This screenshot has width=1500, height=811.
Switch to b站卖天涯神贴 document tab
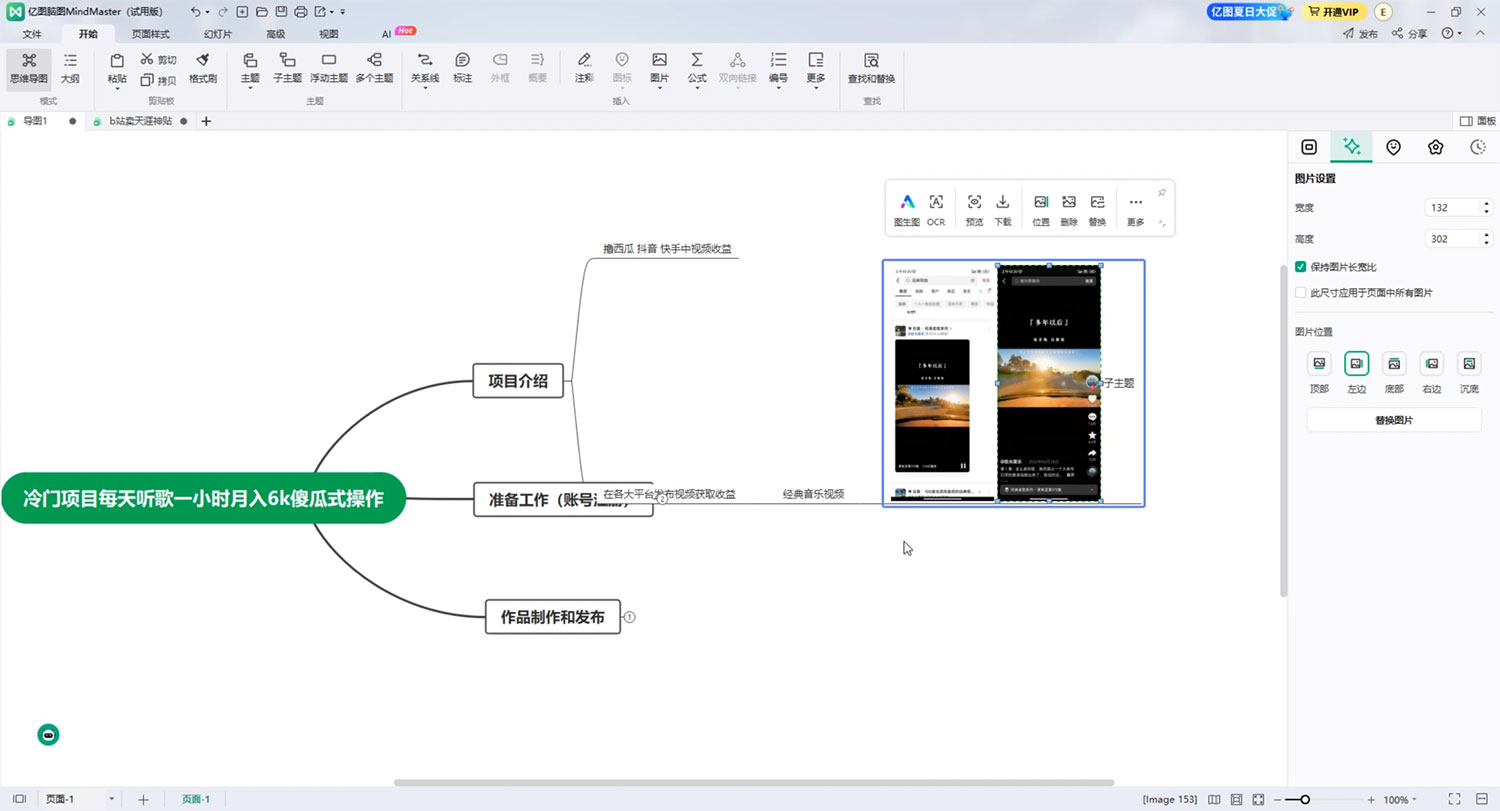[x=140, y=121]
